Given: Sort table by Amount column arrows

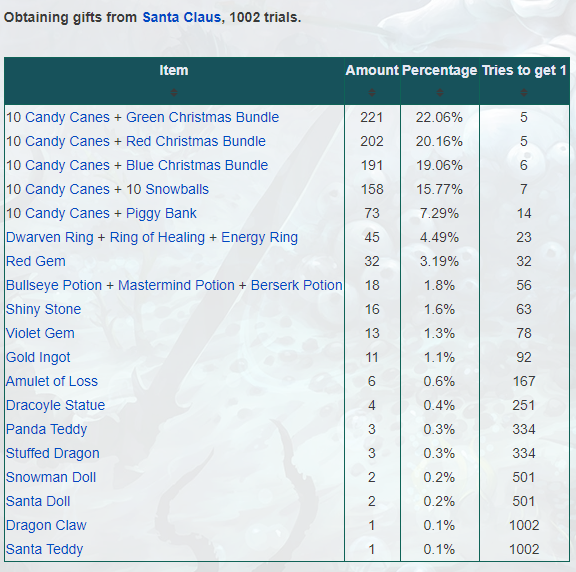Looking at the screenshot, I should coord(372,92).
